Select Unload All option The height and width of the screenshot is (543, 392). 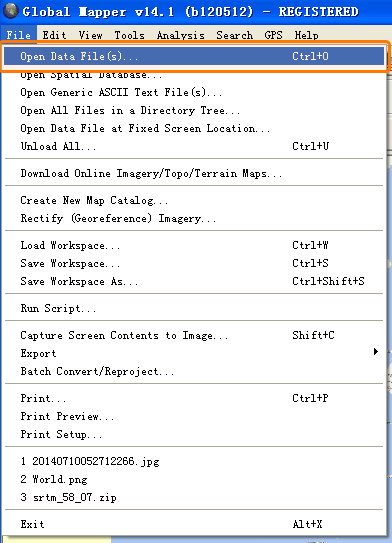point(194,146)
